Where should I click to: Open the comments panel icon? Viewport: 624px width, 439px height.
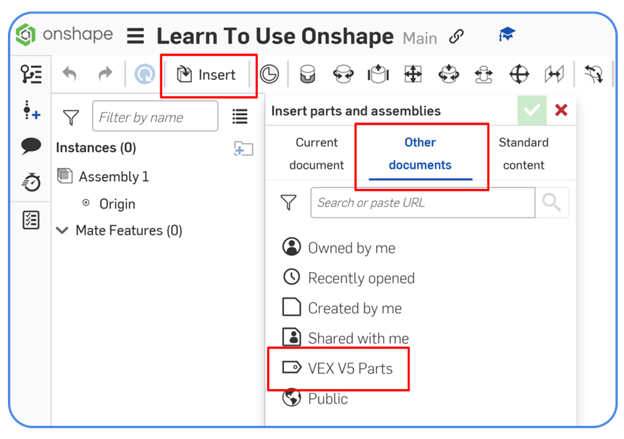click(31, 146)
